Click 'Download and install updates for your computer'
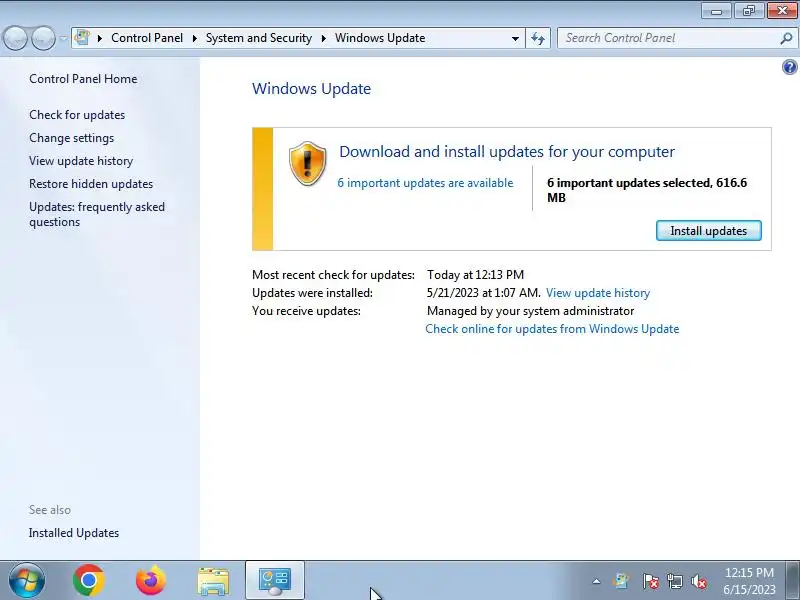Viewport: 800px width, 600px height. pos(507,152)
